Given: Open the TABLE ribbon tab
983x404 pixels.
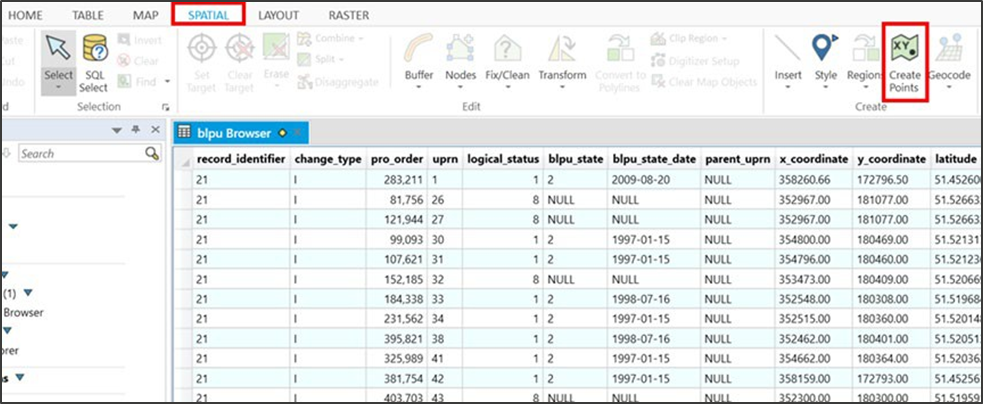Looking at the screenshot, I should 88,15.
